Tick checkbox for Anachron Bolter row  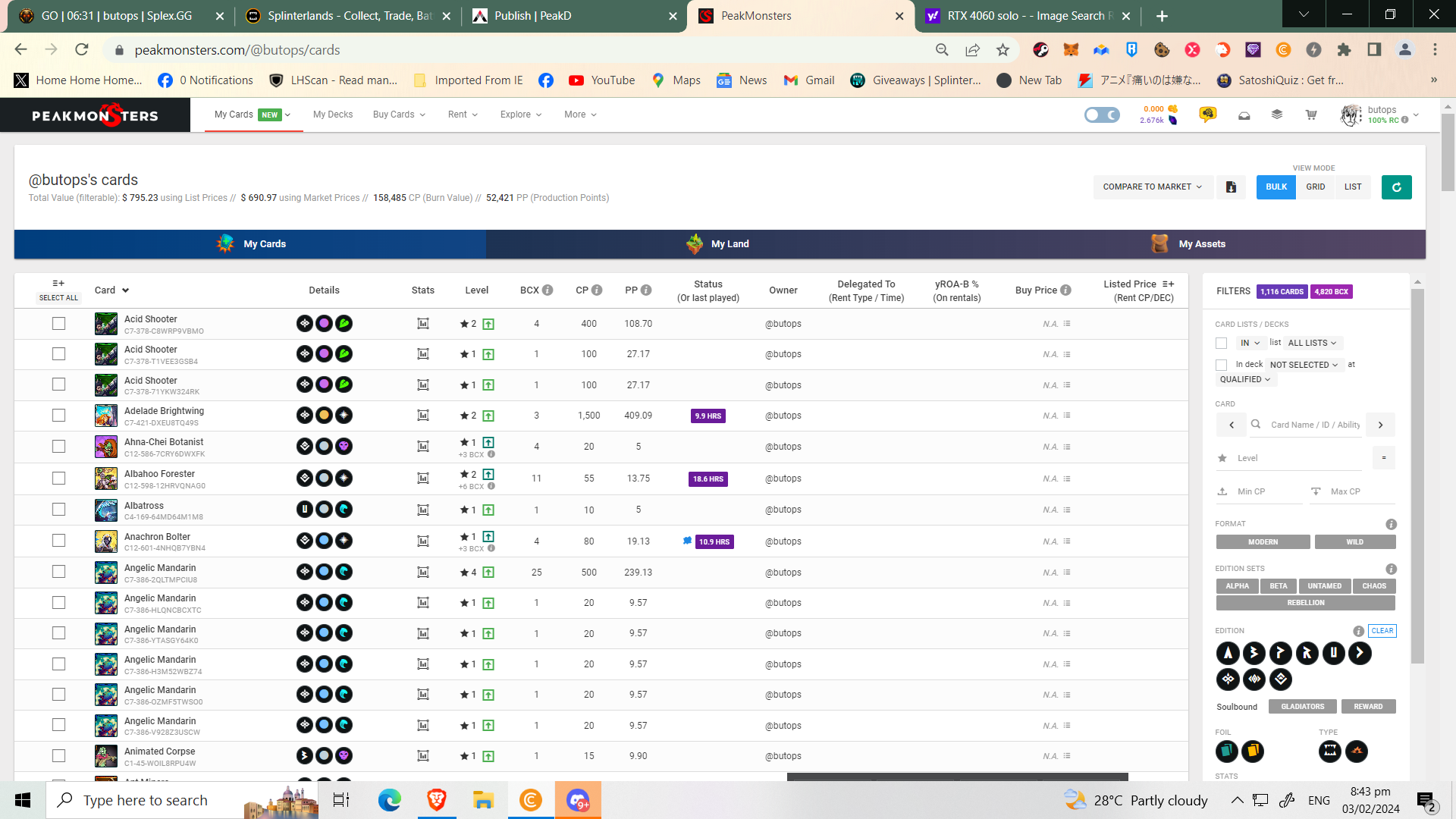[58, 541]
